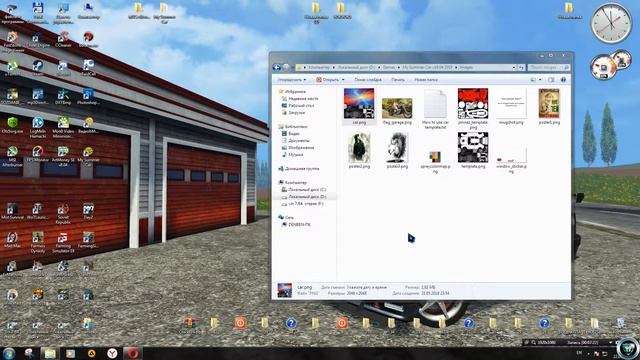Open Изображения library in navigation pane
Image resolution: width=640 pixels, height=360 pixels.
298,147
